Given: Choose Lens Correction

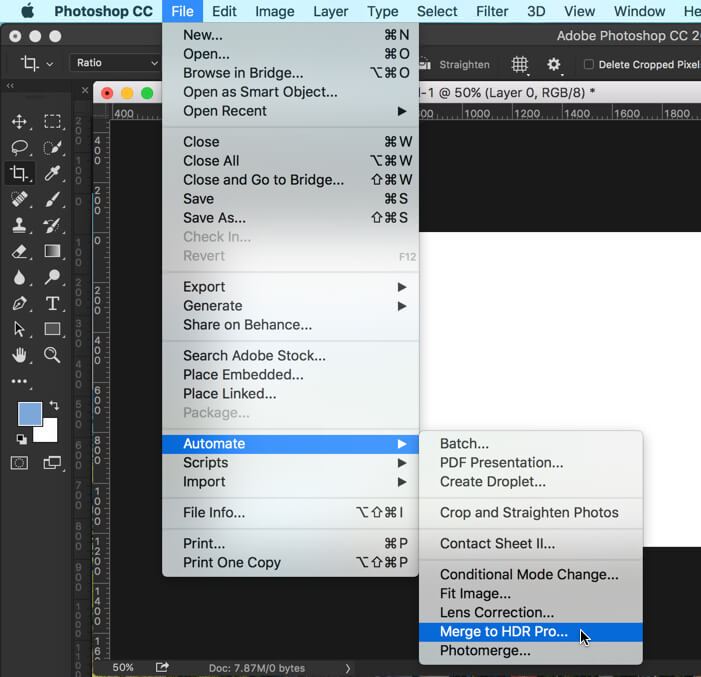Looking at the screenshot, I should click(x=531, y=613).
